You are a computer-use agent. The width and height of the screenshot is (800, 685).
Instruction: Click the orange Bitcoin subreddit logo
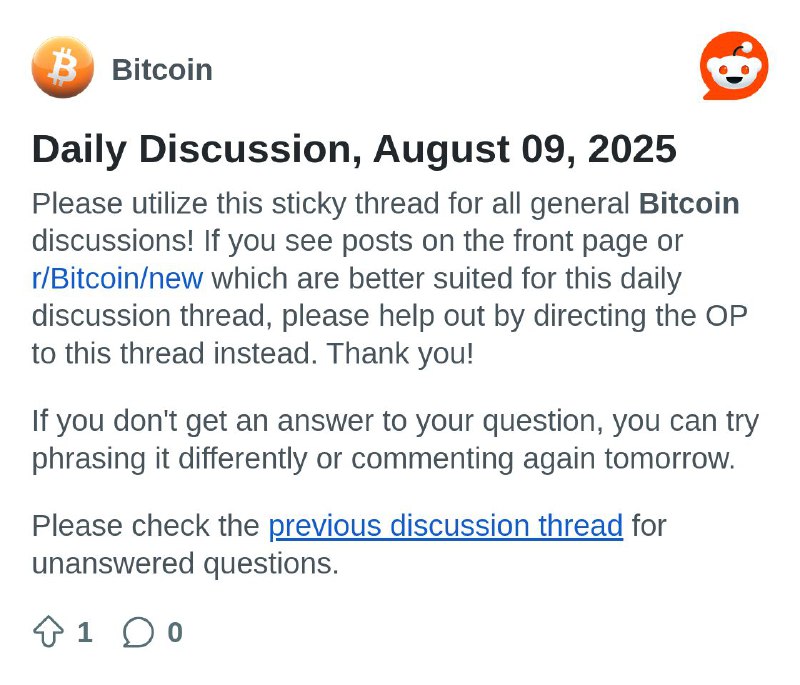click(x=63, y=67)
